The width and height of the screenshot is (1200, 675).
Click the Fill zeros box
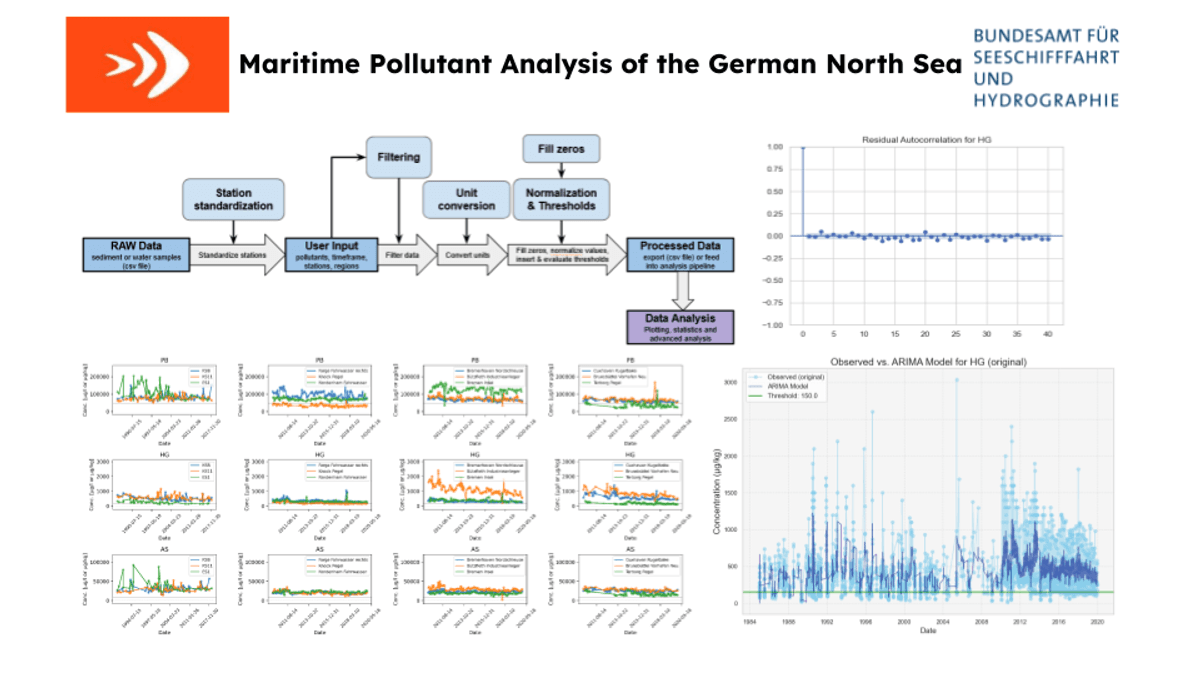click(x=561, y=150)
